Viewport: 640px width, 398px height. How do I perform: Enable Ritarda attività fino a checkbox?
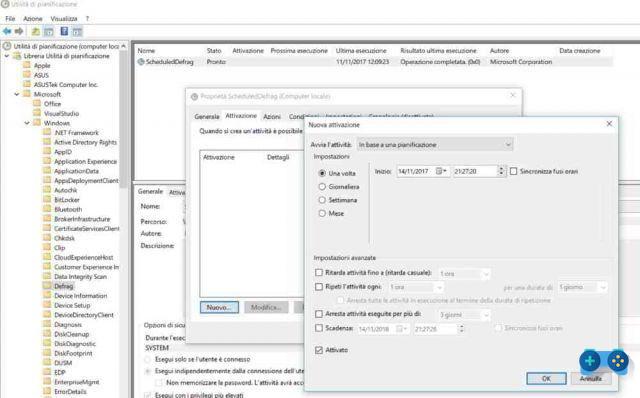pyautogui.click(x=319, y=272)
